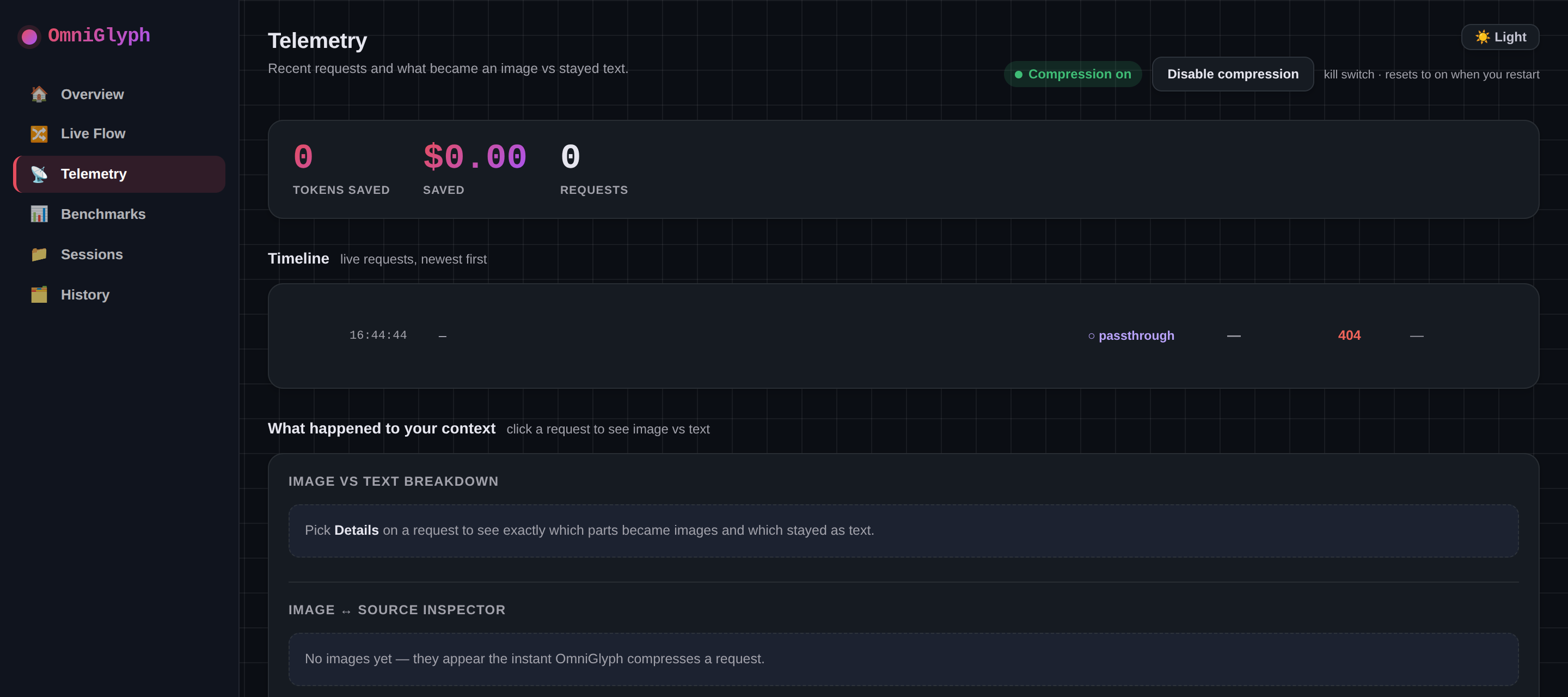Click the Live Flow shuffle icon
This screenshot has height=697, width=1568.
39,134
